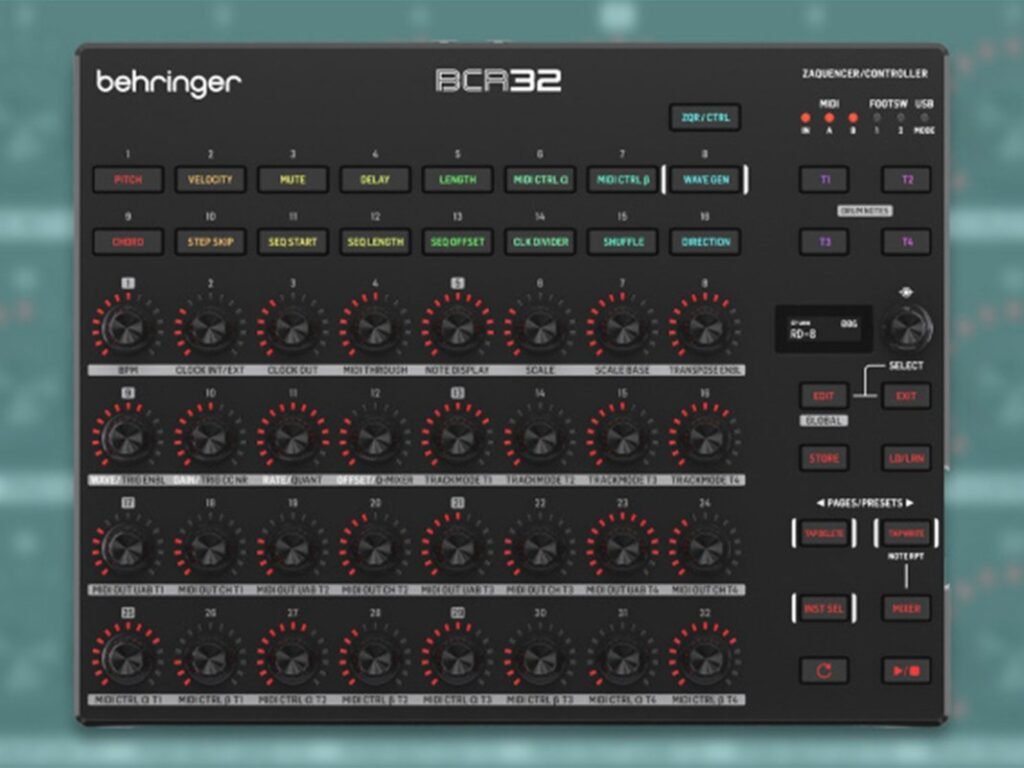
Task: Click the NOTE DISPLAY knob
Action: click(457, 327)
